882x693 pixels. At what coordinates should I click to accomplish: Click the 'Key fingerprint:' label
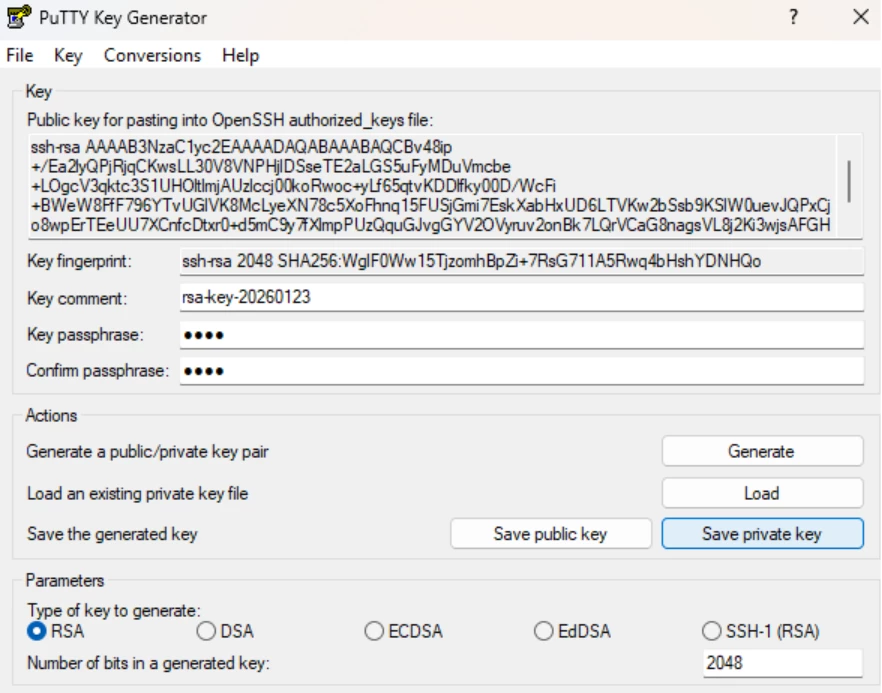[79, 261]
